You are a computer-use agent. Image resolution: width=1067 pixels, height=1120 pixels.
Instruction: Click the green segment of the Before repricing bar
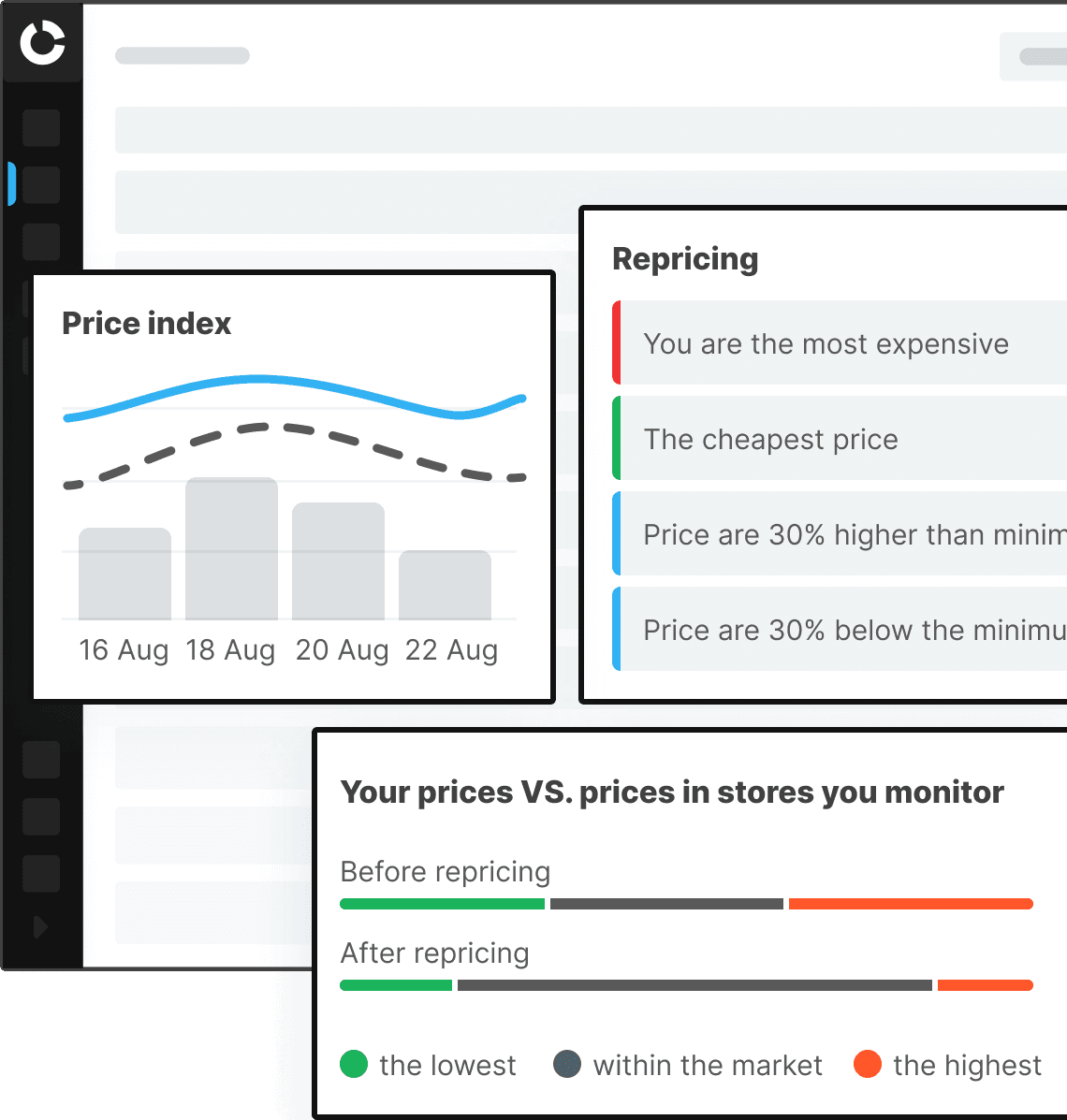442,904
